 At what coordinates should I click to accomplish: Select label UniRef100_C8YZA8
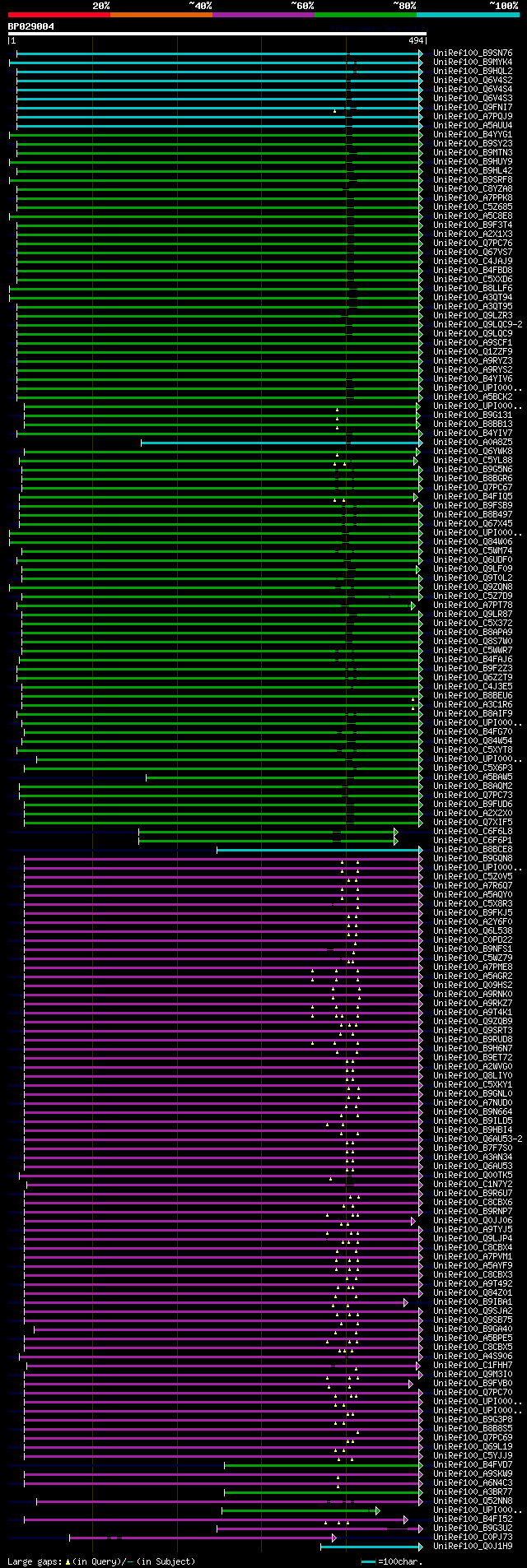[473, 189]
